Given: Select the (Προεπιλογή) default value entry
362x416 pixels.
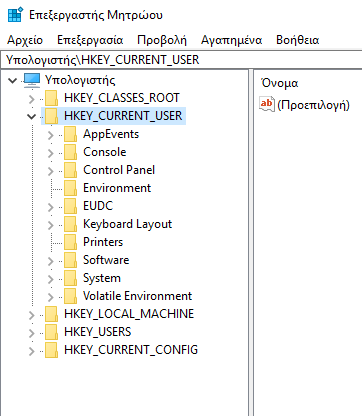Looking at the screenshot, I should coord(313,105).
